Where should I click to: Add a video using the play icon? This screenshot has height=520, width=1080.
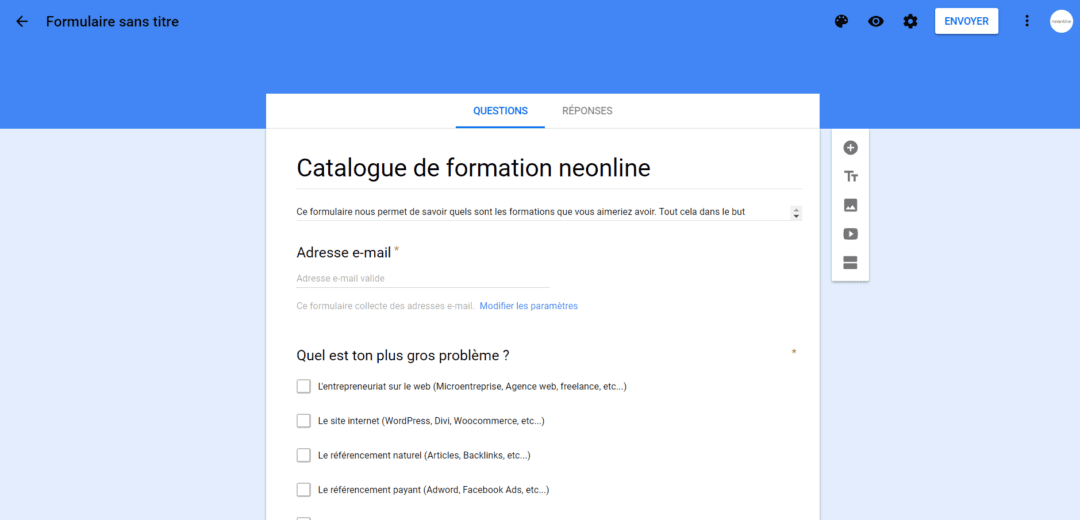click(851, 234)
